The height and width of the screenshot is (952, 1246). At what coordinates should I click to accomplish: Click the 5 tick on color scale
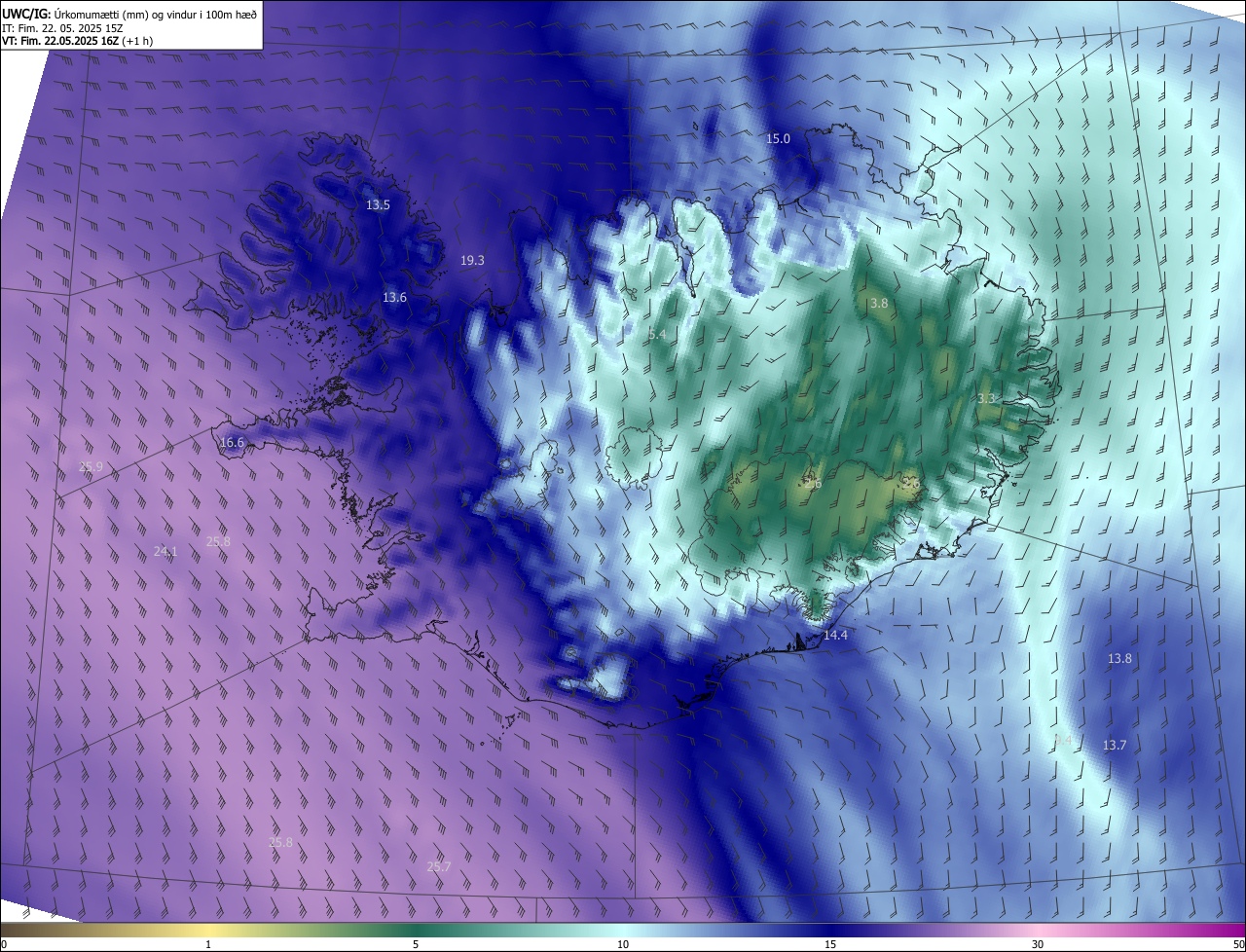pyautogui.click(x=416, y=944)
